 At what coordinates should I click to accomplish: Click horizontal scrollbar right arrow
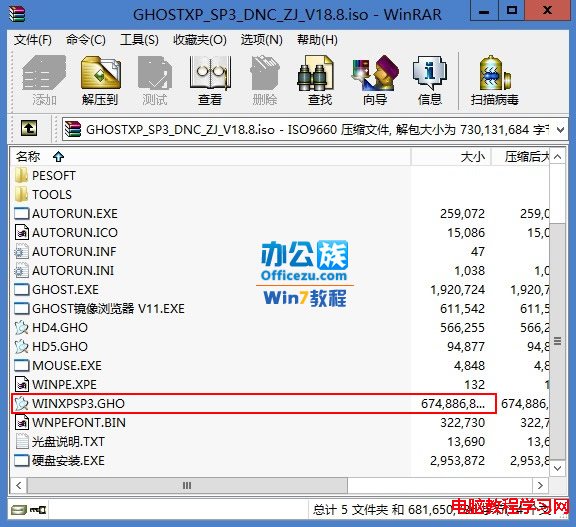tap(540, 486)
